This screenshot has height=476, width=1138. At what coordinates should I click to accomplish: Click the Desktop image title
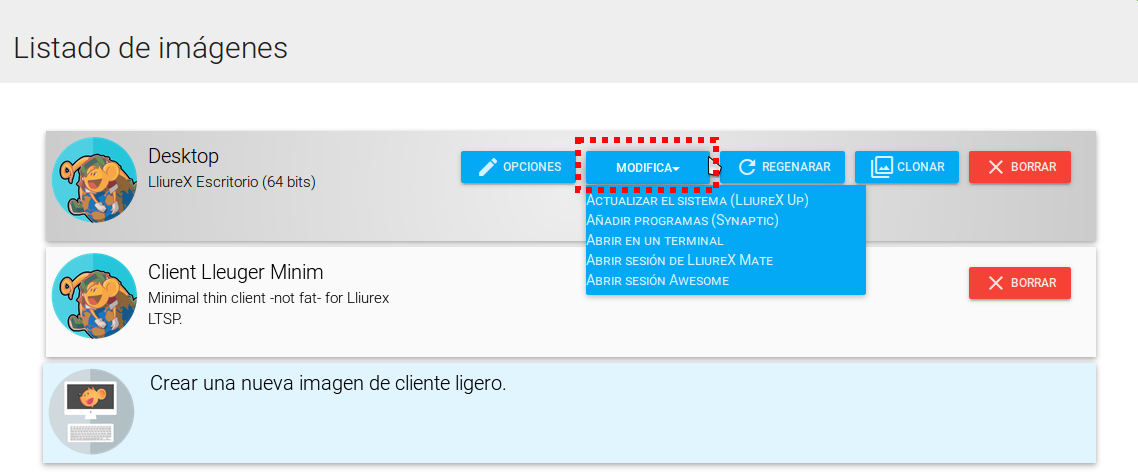click(x=183, y=156)
